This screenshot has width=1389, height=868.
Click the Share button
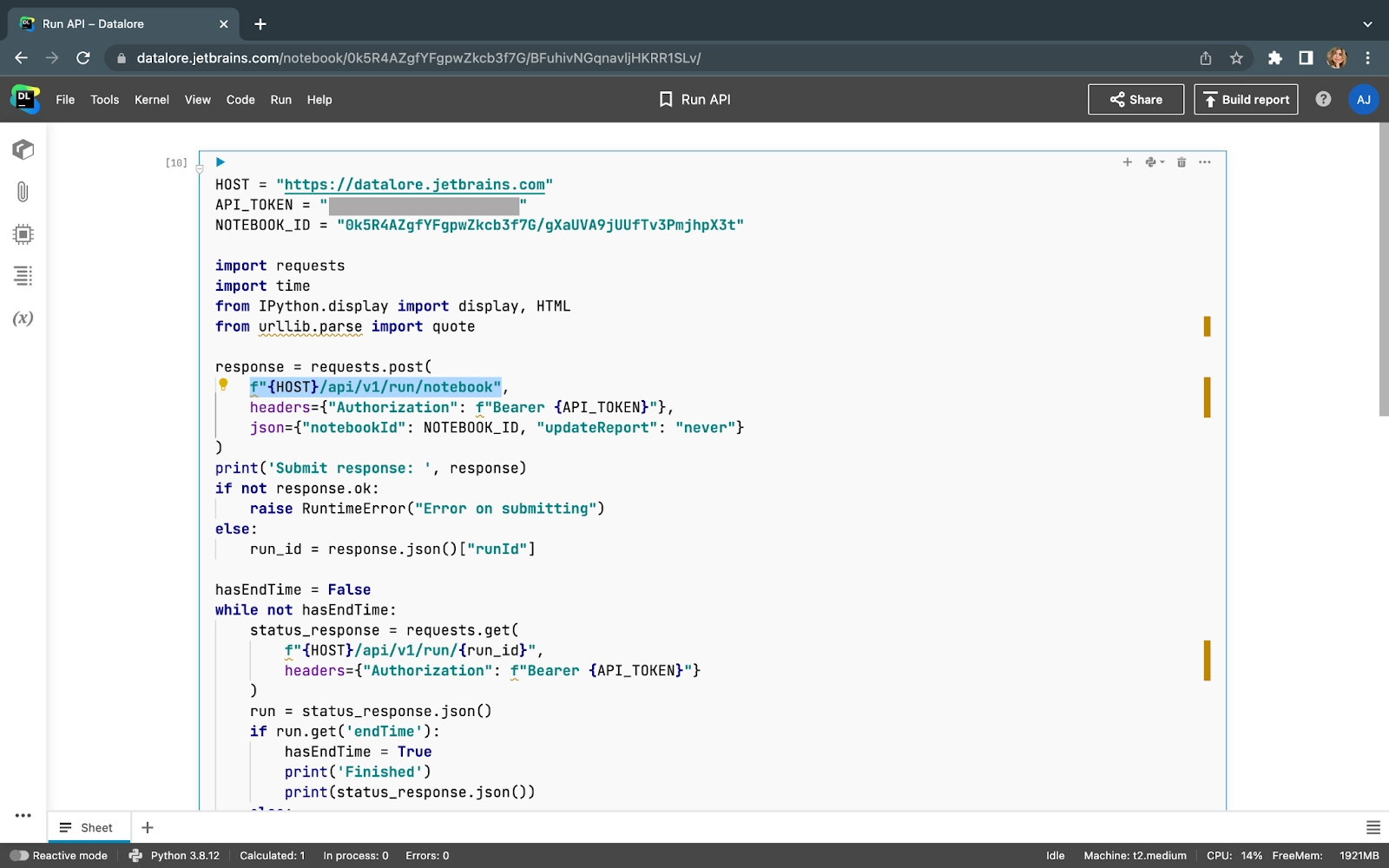pyautogui.click(x=1136, y=99)
